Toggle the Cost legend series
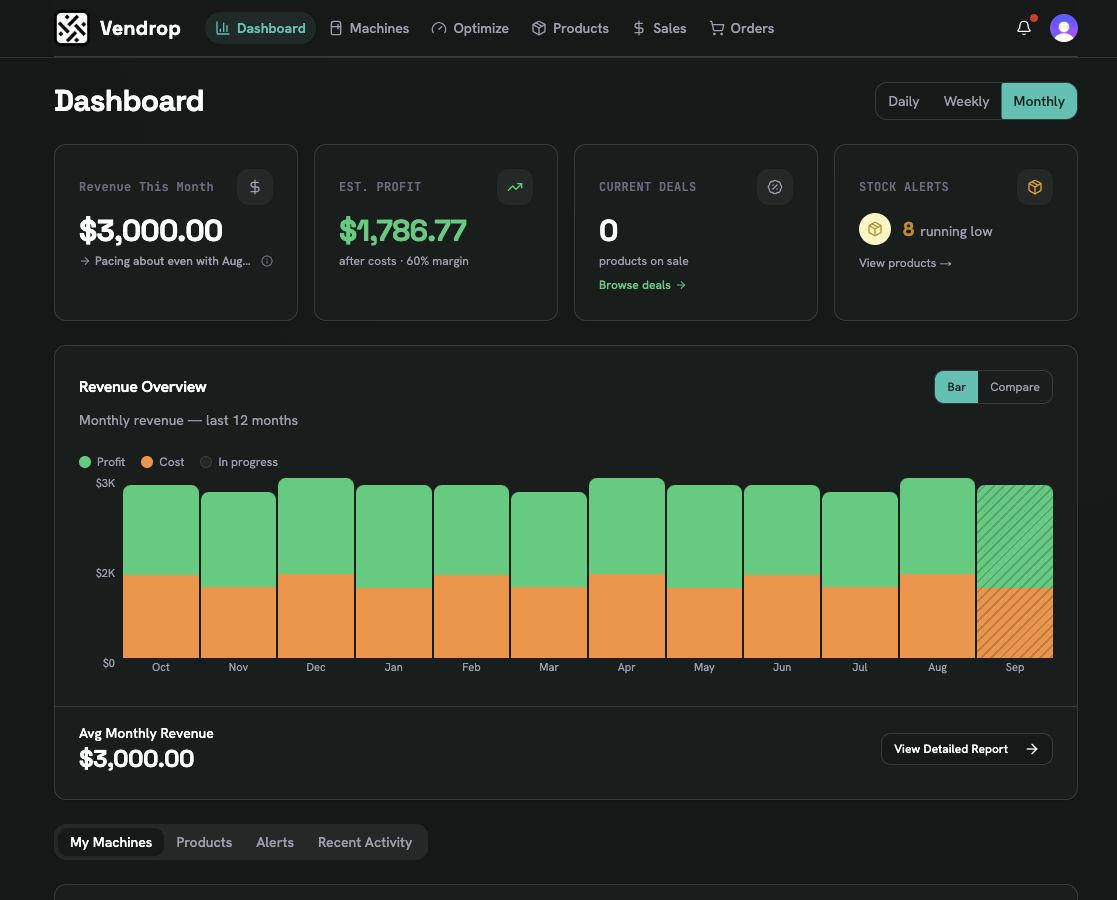The height and width of the screenshot is (900, 1117). click(162, 462)
